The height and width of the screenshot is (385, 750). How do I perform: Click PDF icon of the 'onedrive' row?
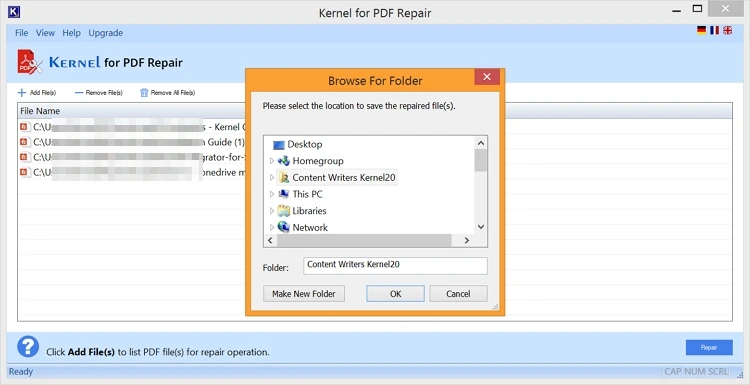[24, 172]
